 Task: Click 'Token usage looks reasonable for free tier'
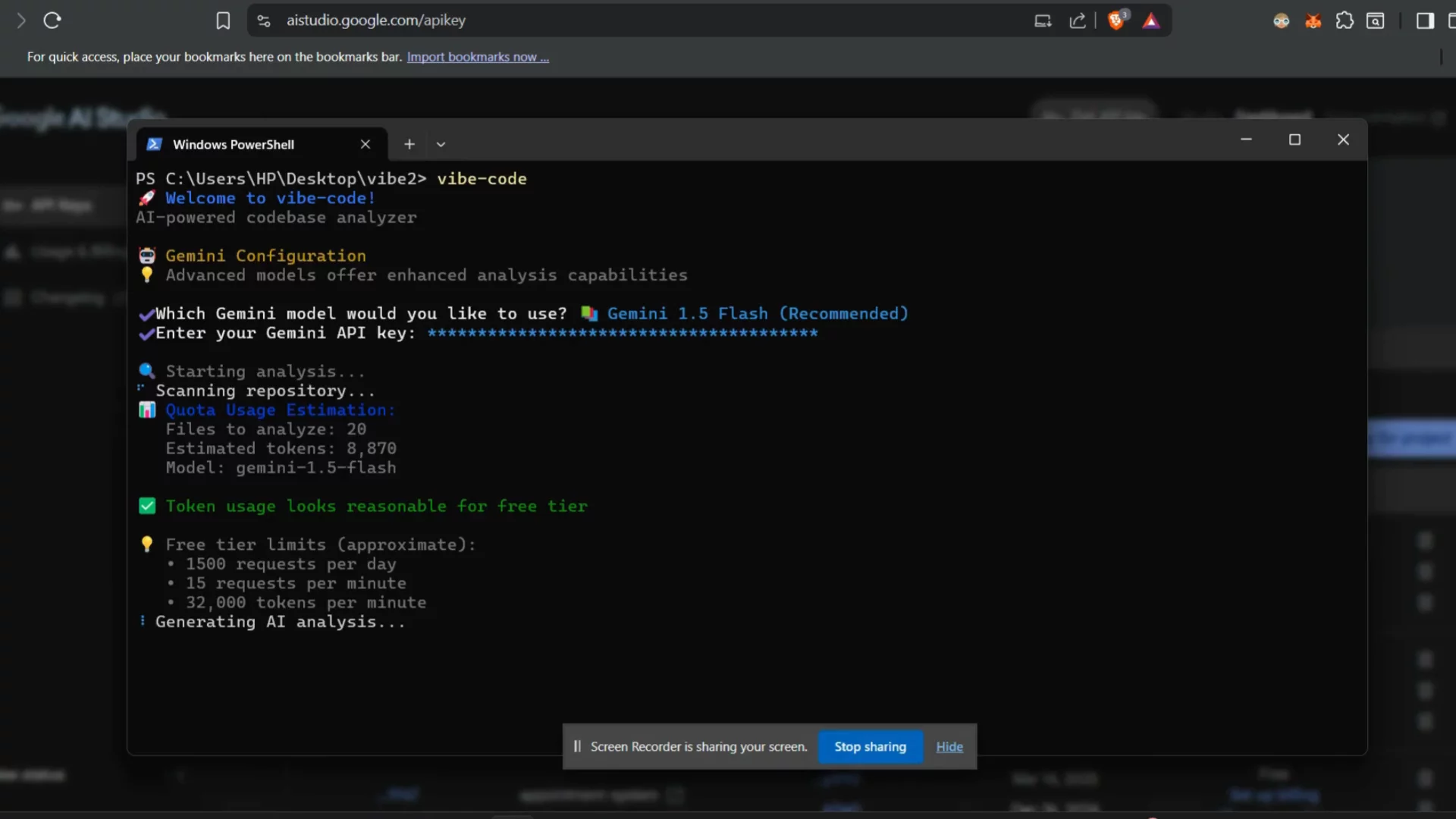(x=377, y=506)
